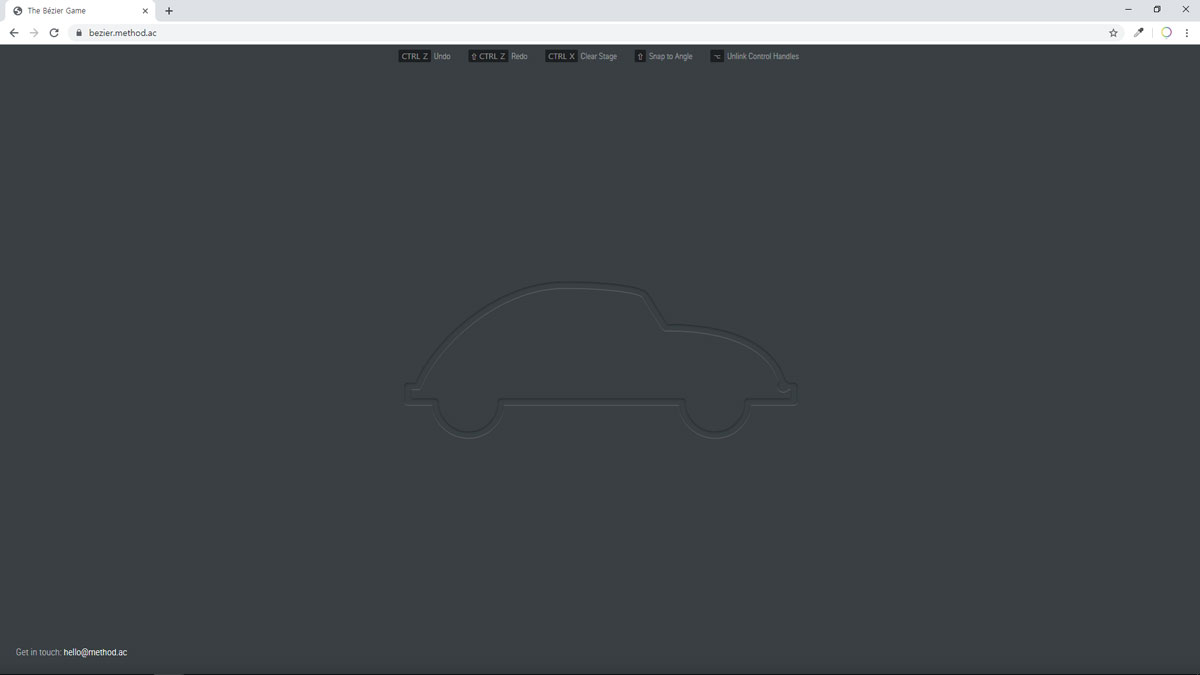
Task: Open a new tab with the plus button
Action: pos(169,11)
